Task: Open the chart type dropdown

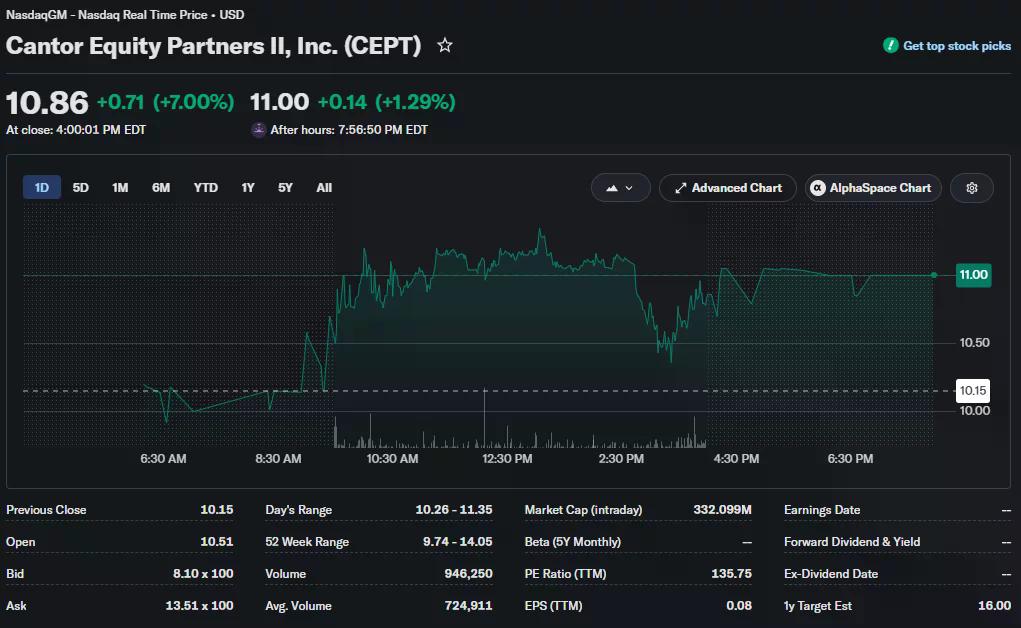Action: tap(620, 188)
